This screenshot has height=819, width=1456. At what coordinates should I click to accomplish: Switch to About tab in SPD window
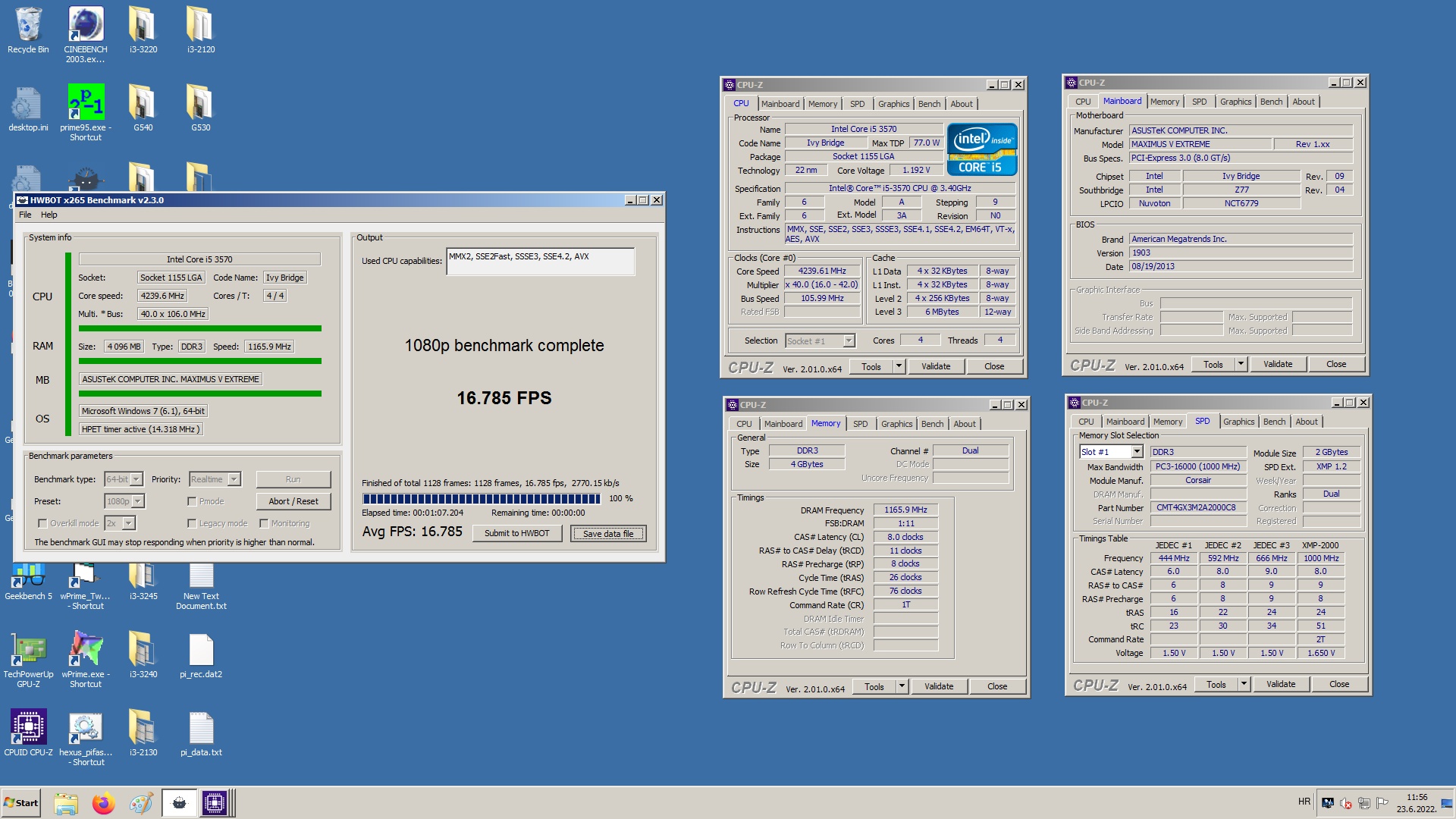coord(1306,422)
